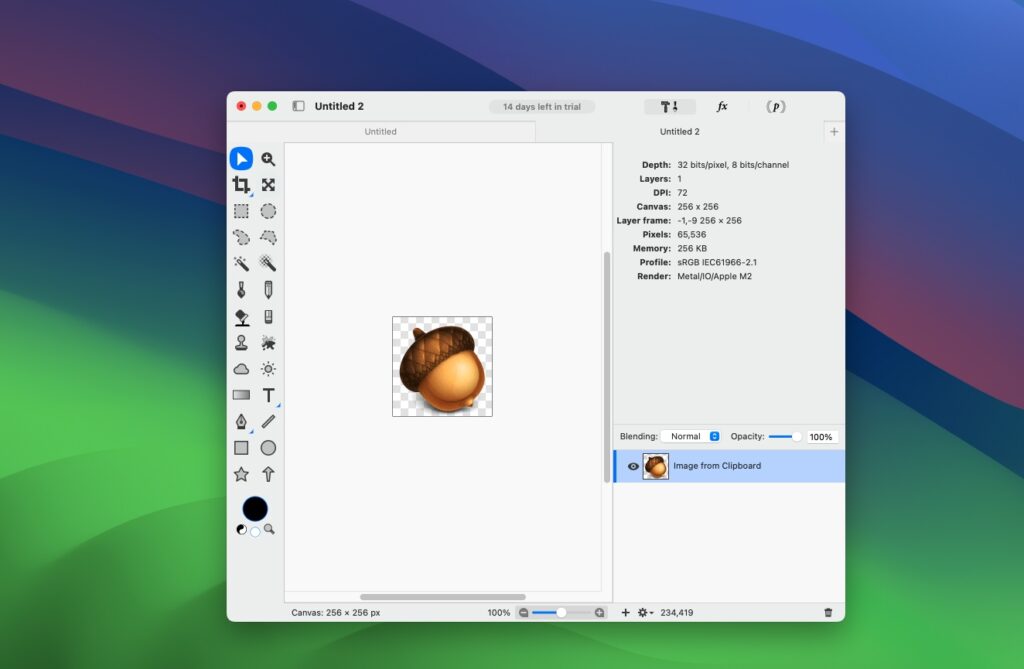The height and width of the screenshot is (669, 1024).
Task: Select the Untitled 2 sidebar tab
Action: click(679, 131)
